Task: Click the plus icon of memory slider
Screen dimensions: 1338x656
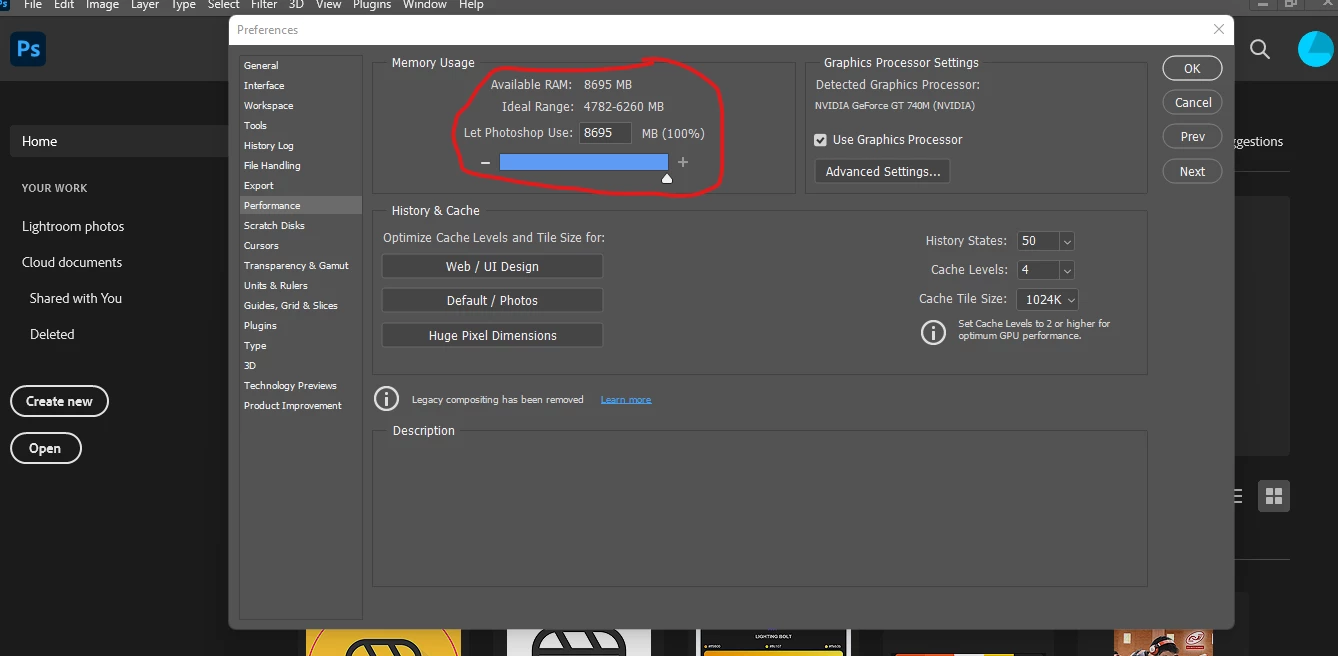Action: click(683, 162)
